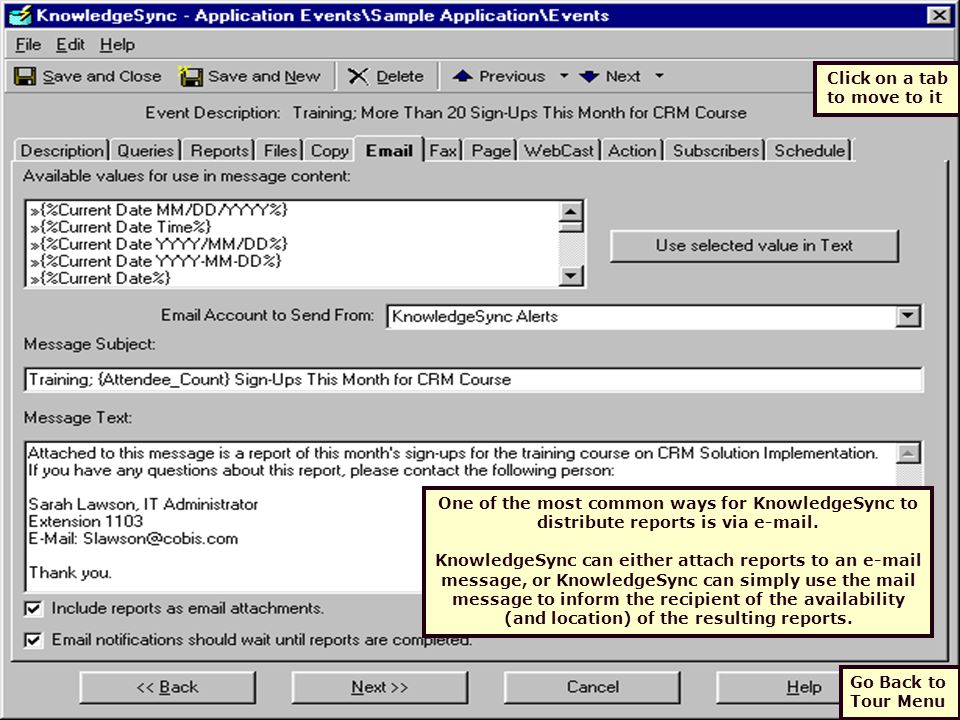This screenshot has height=720, width=960.
Task: Select {%Current Date MM/DD/YYYY%} value
Action: pos(159,210)
